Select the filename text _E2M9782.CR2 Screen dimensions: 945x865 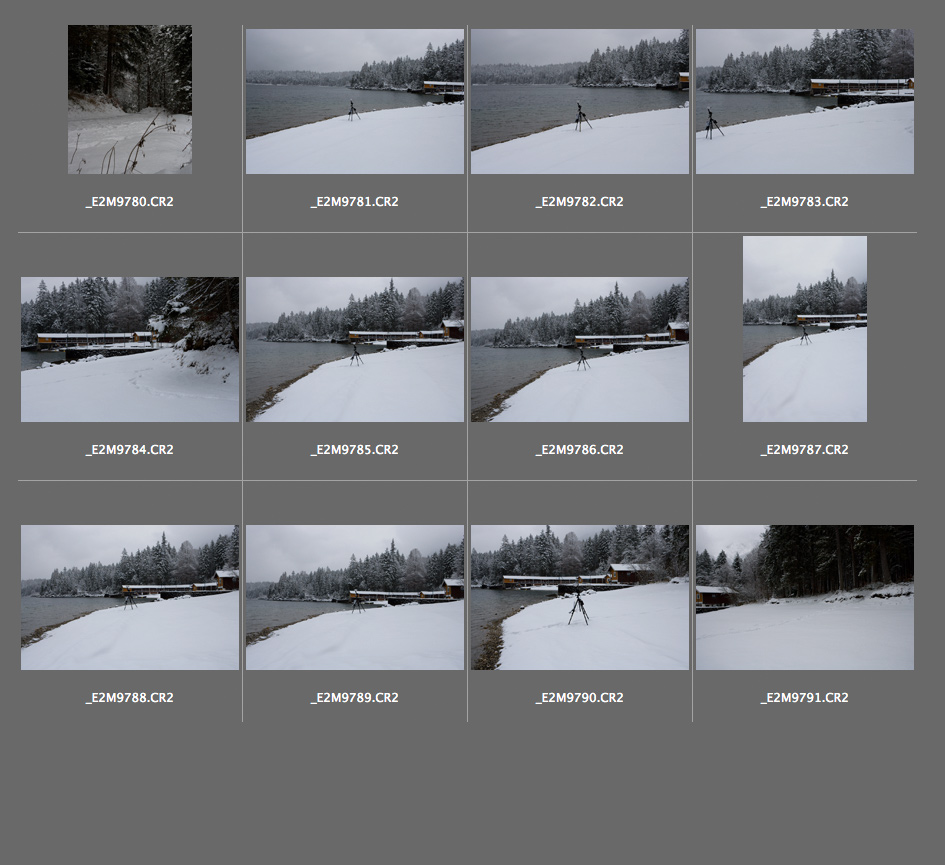[x=579, y=202]
